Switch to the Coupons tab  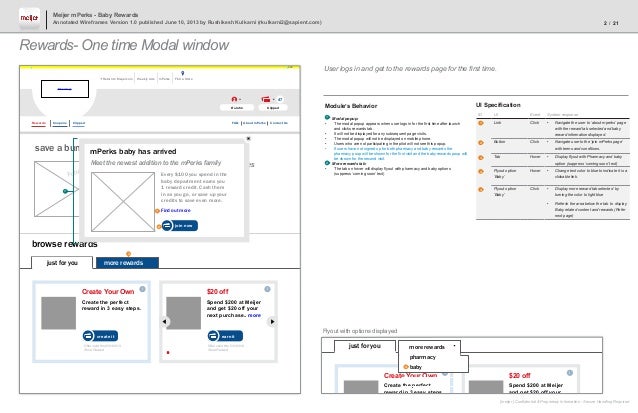point(60,123)
